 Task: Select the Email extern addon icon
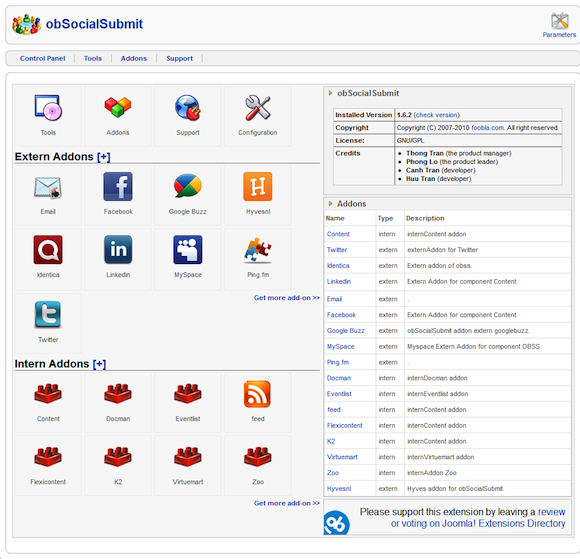(x=48, y=188)
